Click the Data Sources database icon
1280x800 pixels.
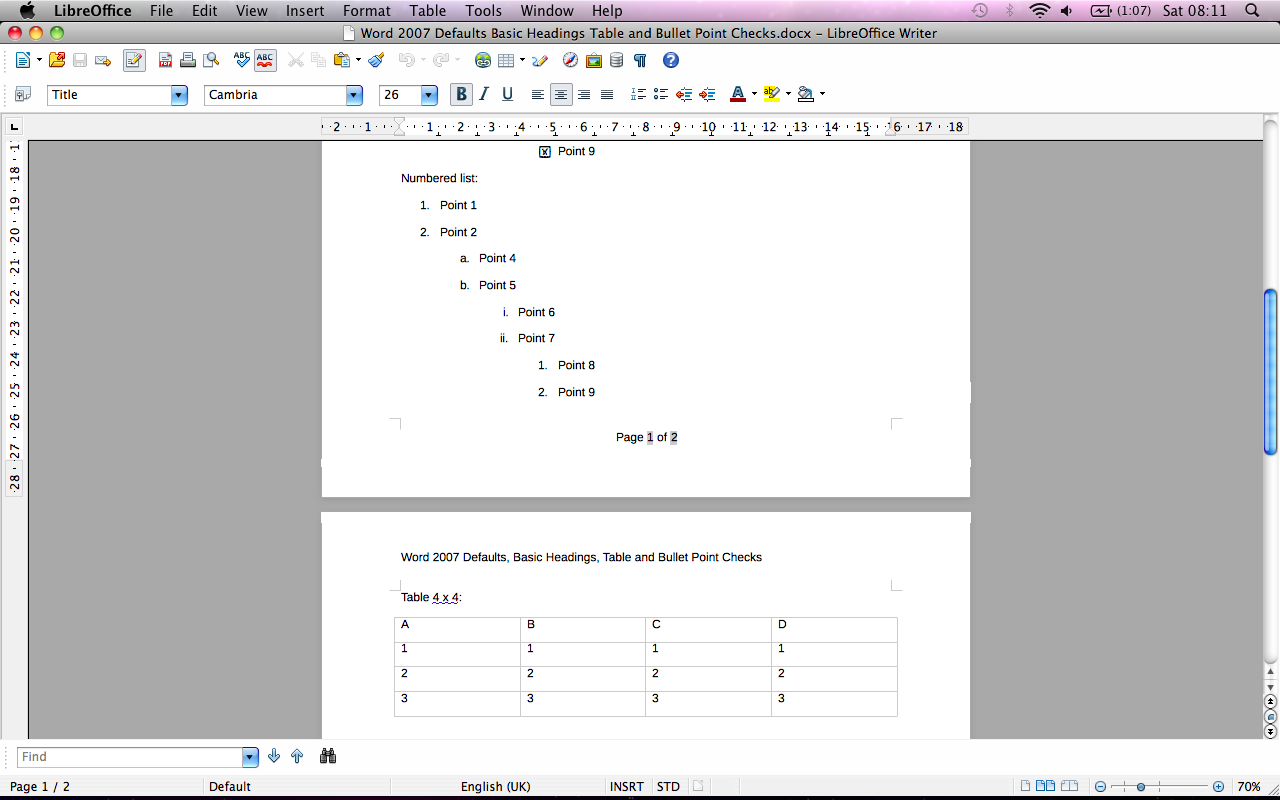[x=616, y=61]
